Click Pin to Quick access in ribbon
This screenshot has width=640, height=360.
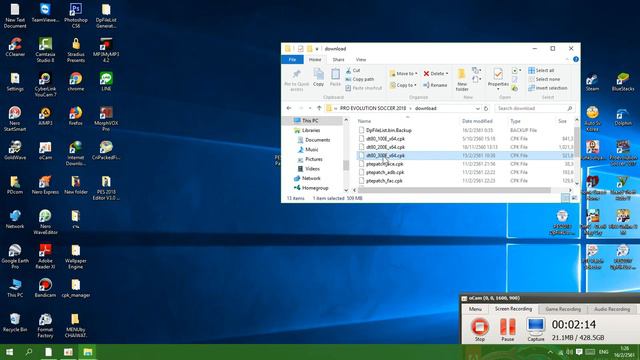pos(296,80)
